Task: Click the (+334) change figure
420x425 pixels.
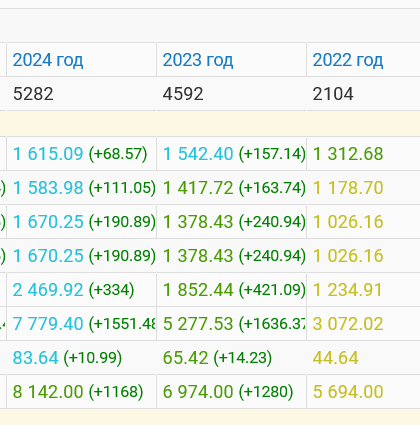Action: pyautogui.click(x=111, y=290)
